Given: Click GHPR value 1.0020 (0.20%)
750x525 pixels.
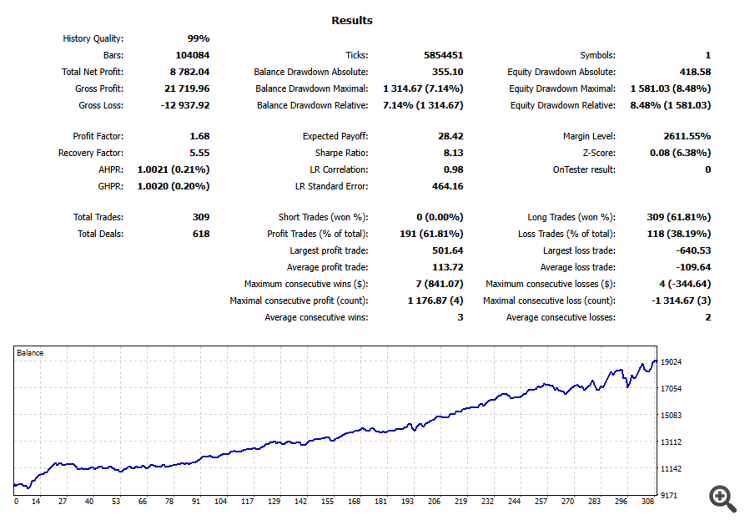Looking at the screenshot, I should (x=174, y=187).
